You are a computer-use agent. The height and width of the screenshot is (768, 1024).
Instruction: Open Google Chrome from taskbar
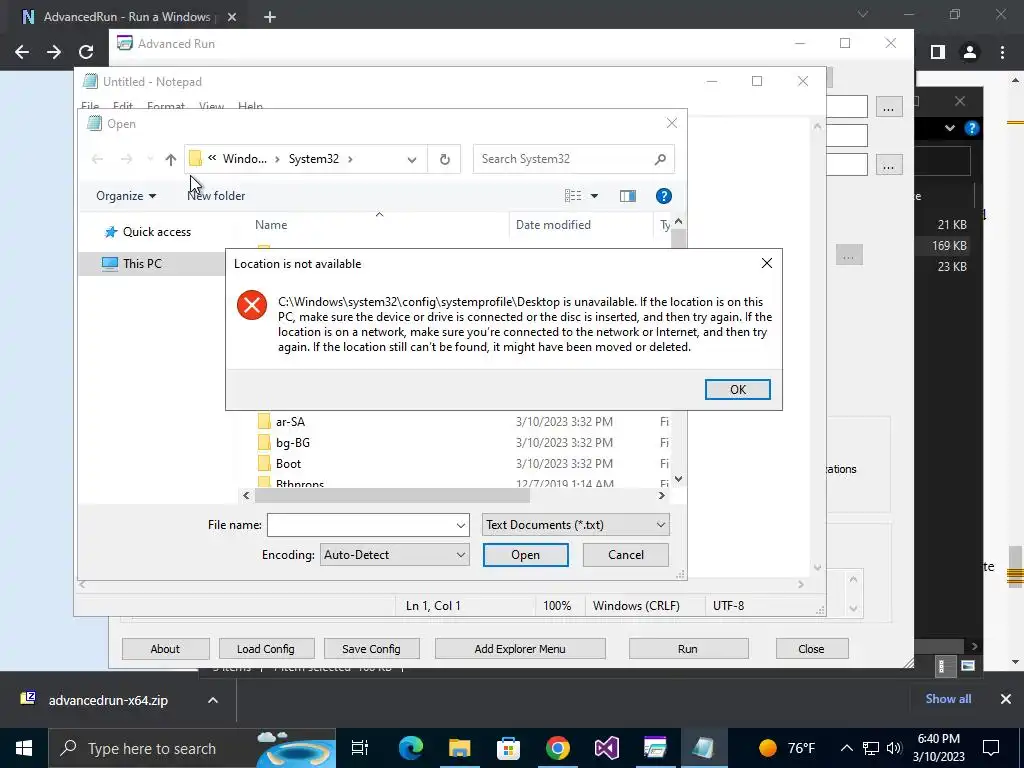pos(558,748)
